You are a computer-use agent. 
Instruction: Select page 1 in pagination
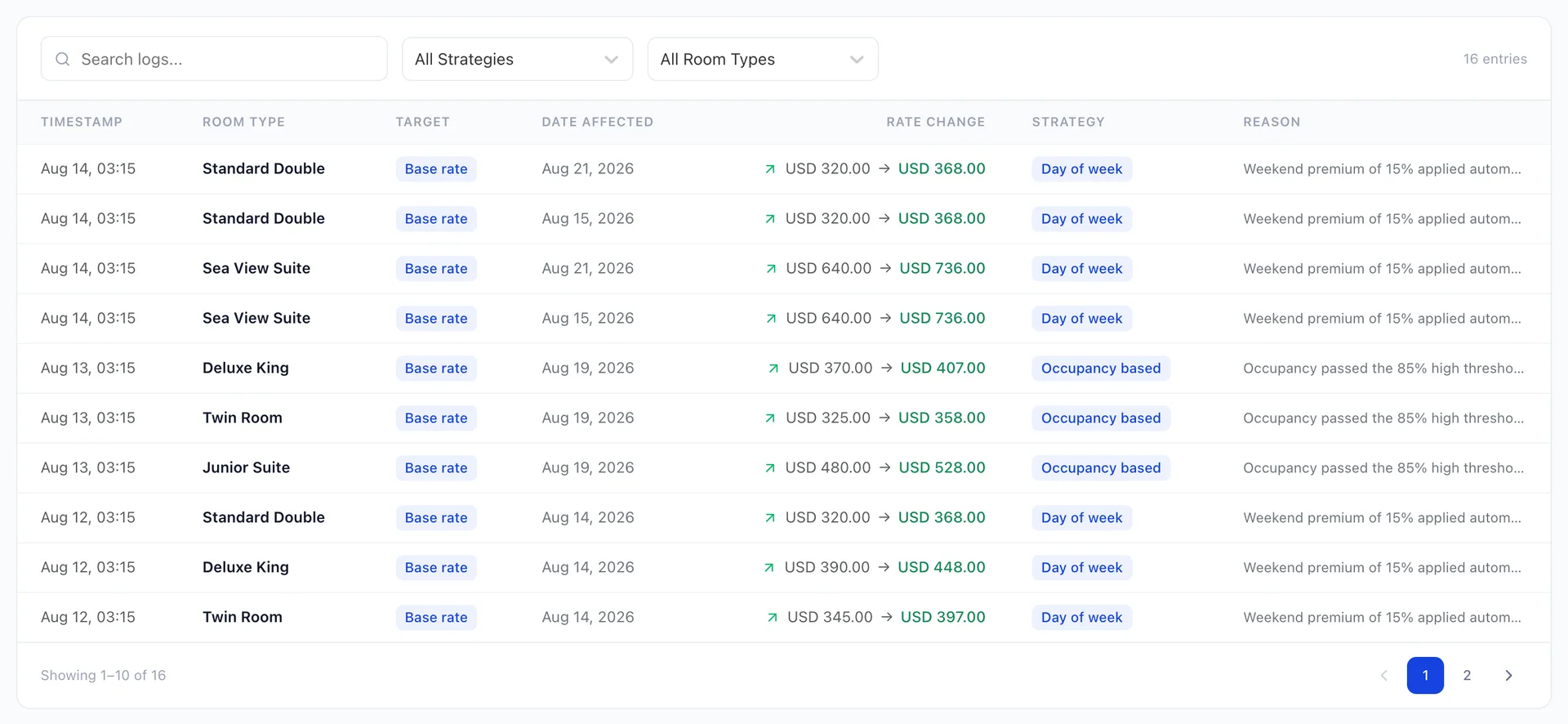click(x=1425, y=675)
